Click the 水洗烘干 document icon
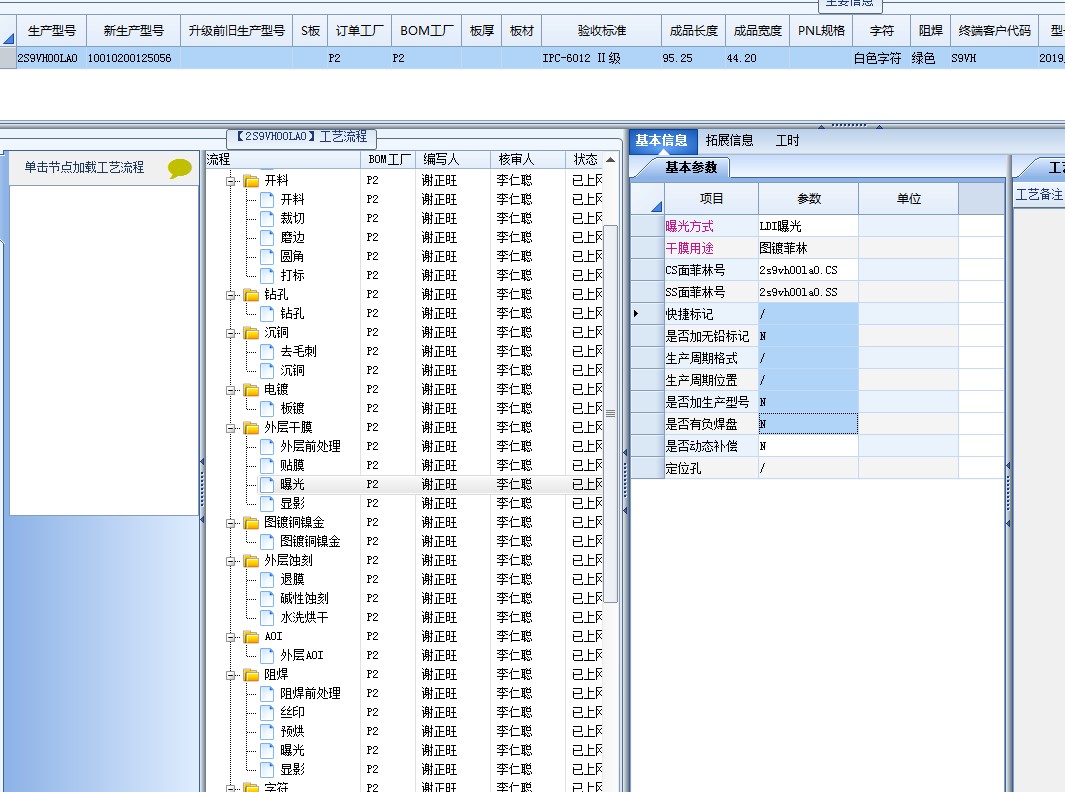Image resolution: width=1065 pixels, height=792 pixels. point(268,617)
